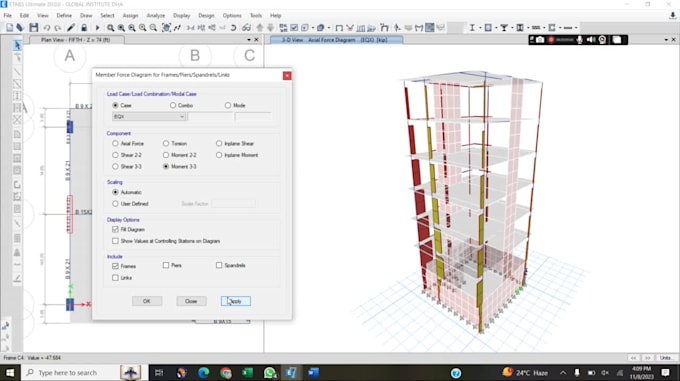Open Word from the taskbar

point(313,373)
